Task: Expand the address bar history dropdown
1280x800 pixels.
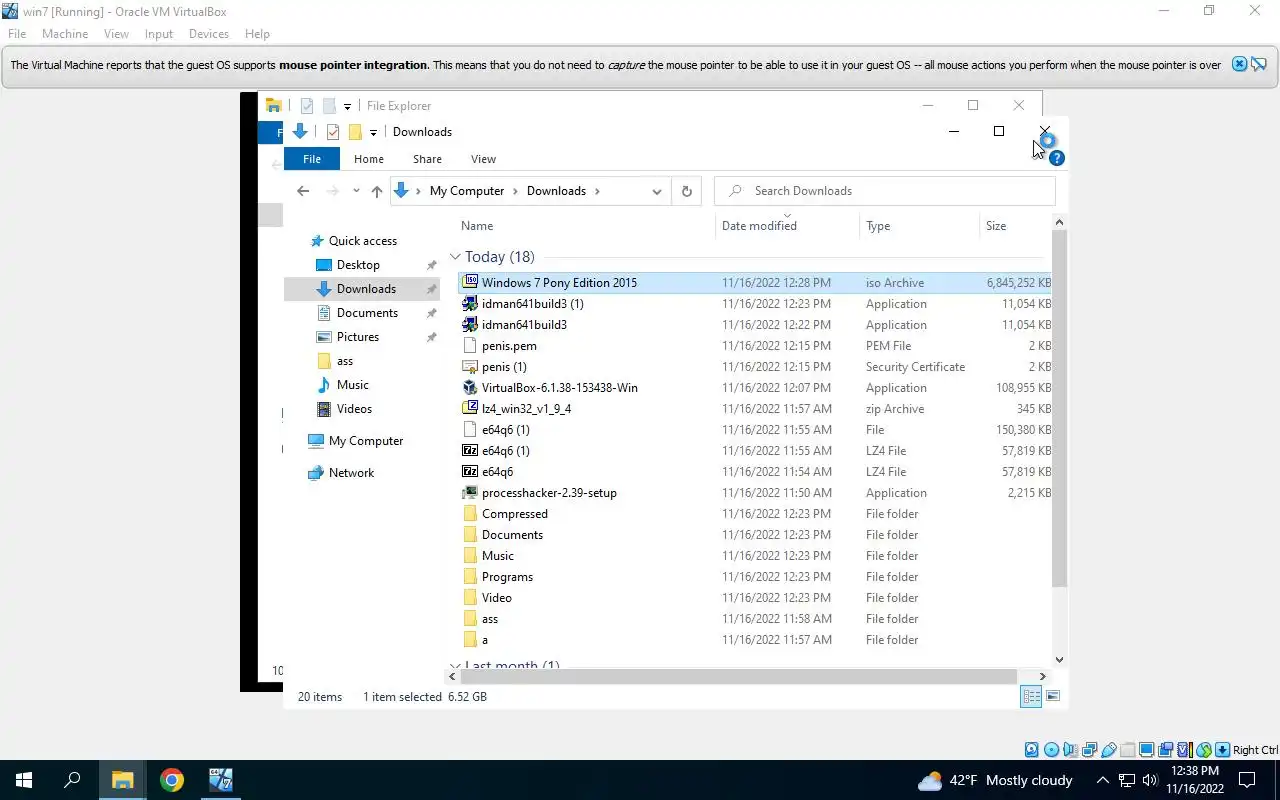Action: point(657,191)
